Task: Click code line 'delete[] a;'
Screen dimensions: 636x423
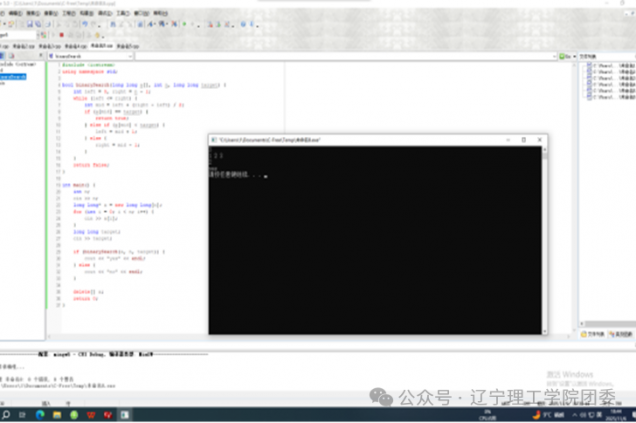Action: point(88,292)
